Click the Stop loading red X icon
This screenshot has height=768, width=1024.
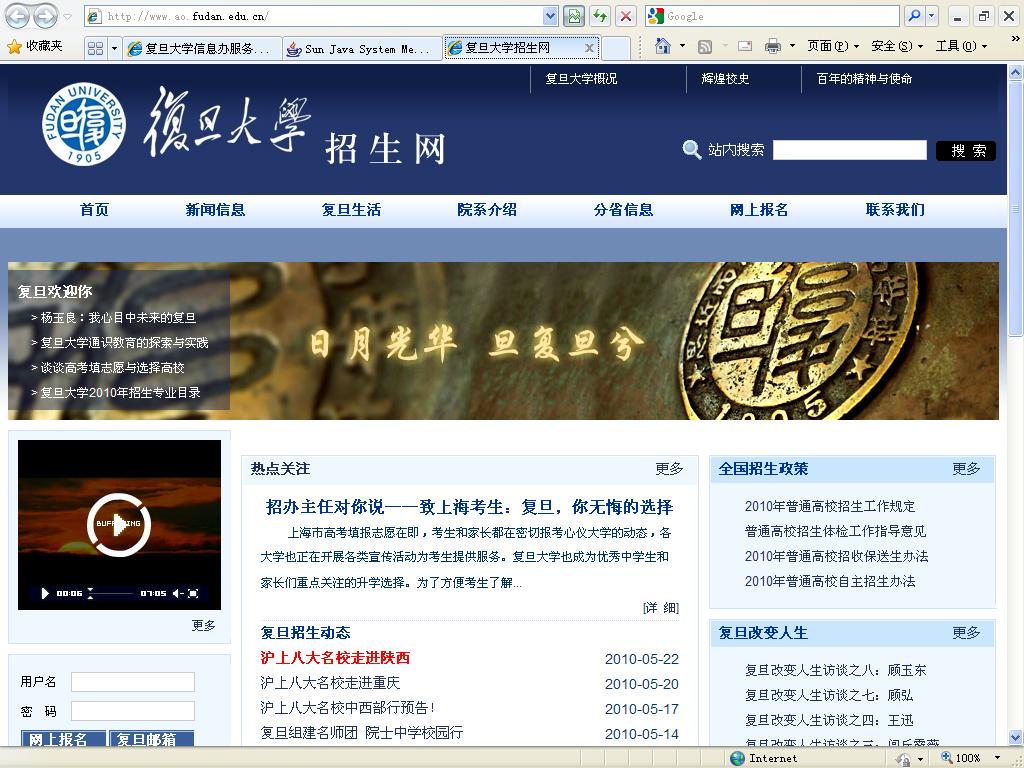click(626, 16)
